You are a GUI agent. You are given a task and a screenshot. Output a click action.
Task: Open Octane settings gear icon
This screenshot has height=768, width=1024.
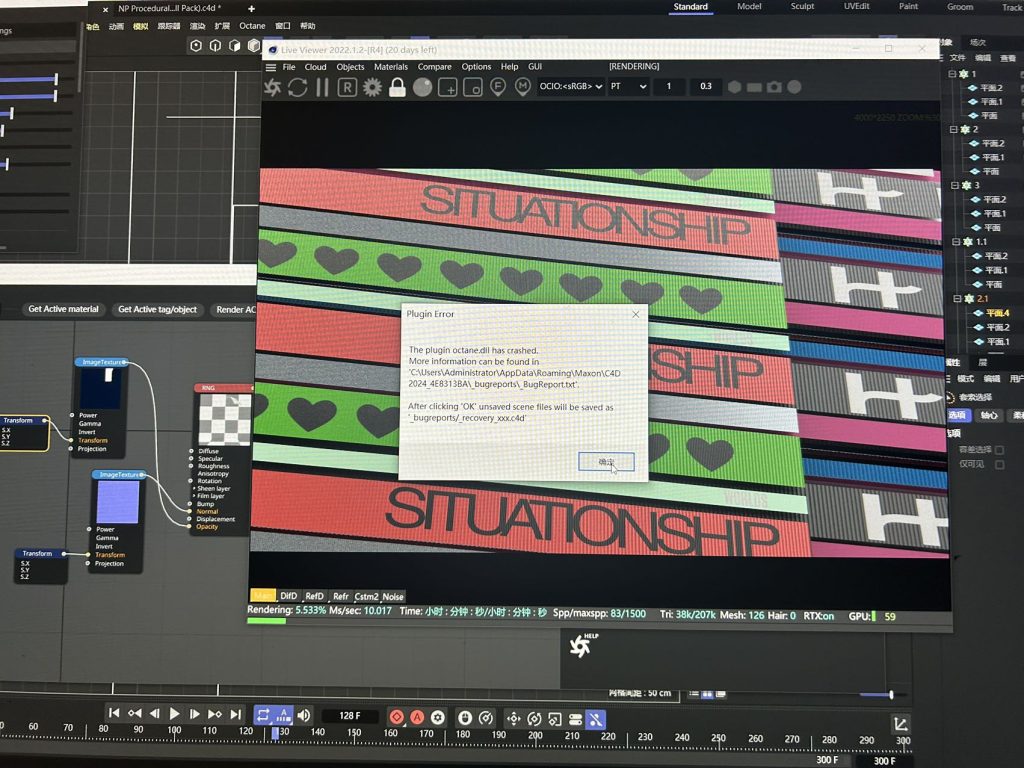pyautogui.click(x=372, y=87)
